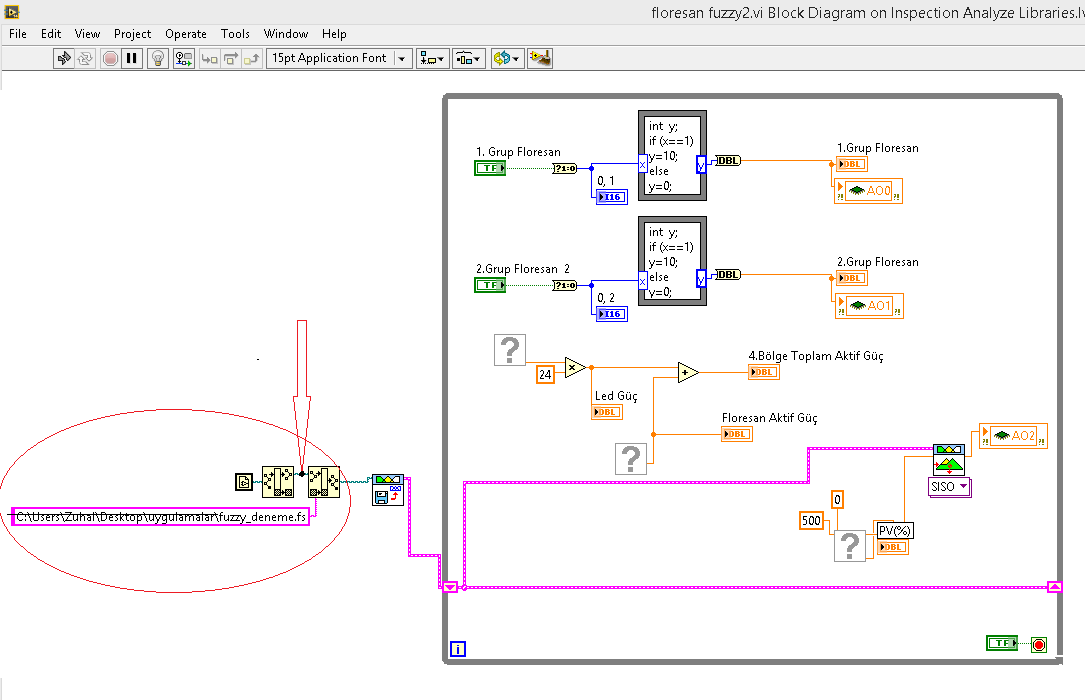The height and width of the screenshot is (700, 1085).
Task: Select the numeric constant 0
Action: click(x=837, y=499)
